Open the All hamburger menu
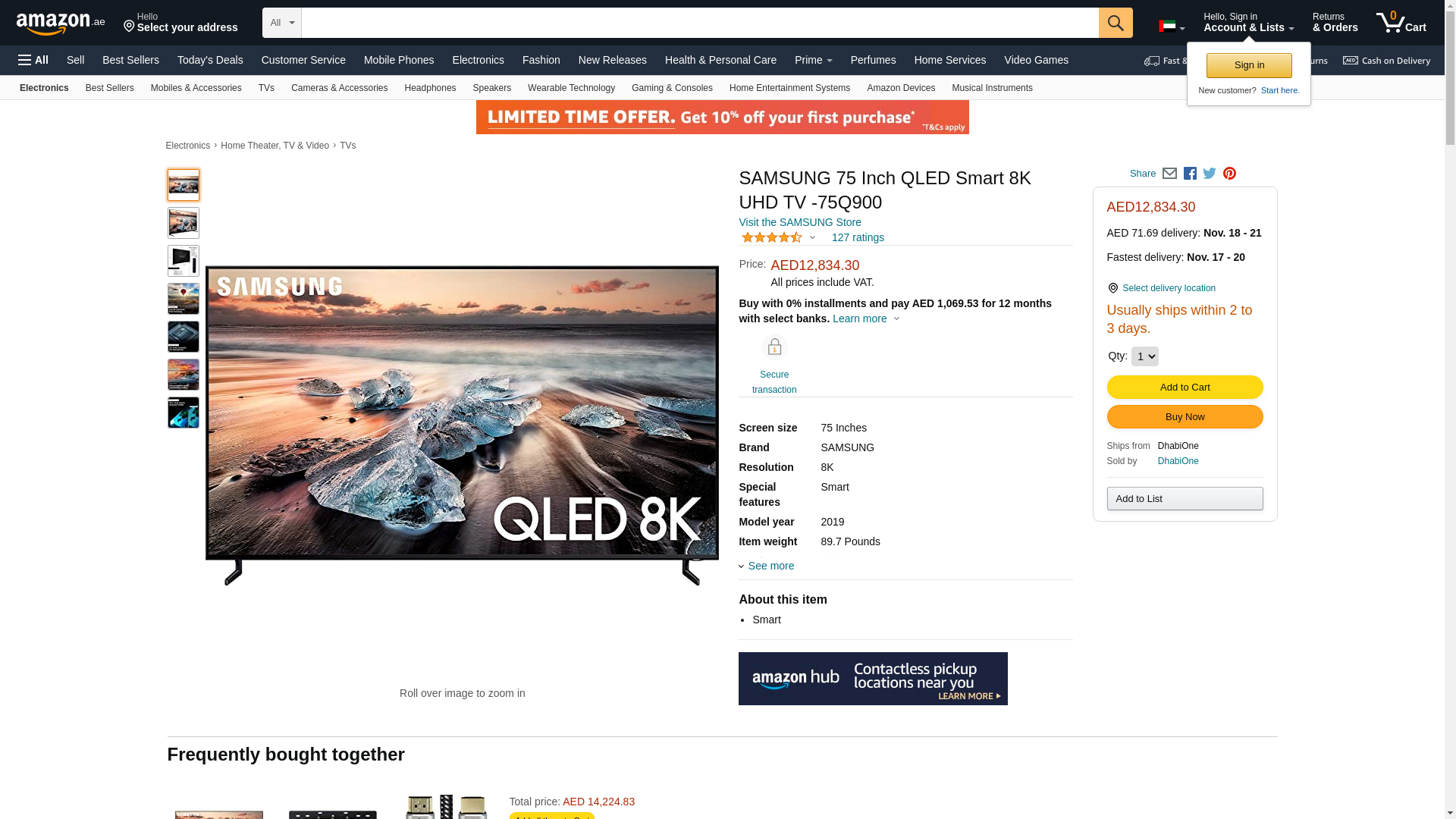This screenshot has width=1456, height=819. 33,60
